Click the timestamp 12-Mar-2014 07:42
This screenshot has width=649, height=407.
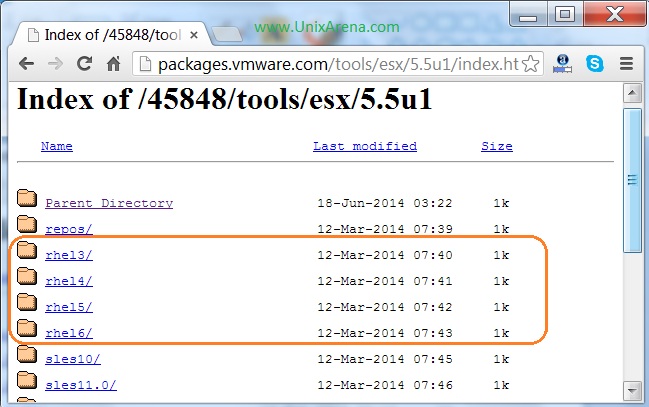coord(385,307)
